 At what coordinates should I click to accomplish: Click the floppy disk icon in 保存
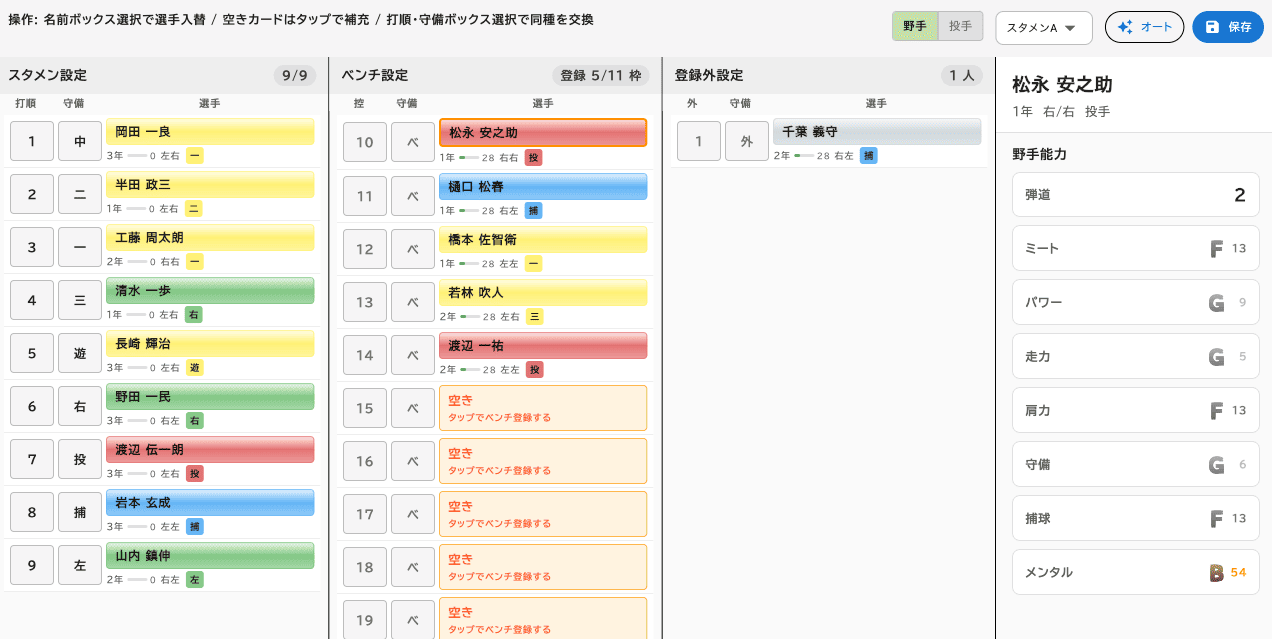click(1212, 27)
